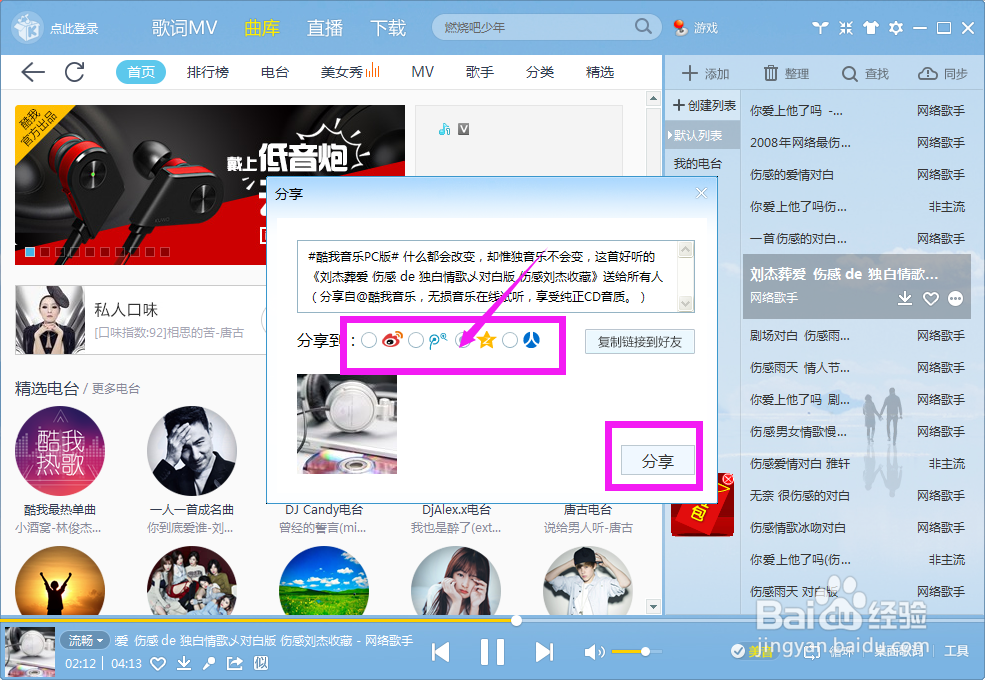Open 一人一首成名曲 radio thumbnail

[192, 451]
